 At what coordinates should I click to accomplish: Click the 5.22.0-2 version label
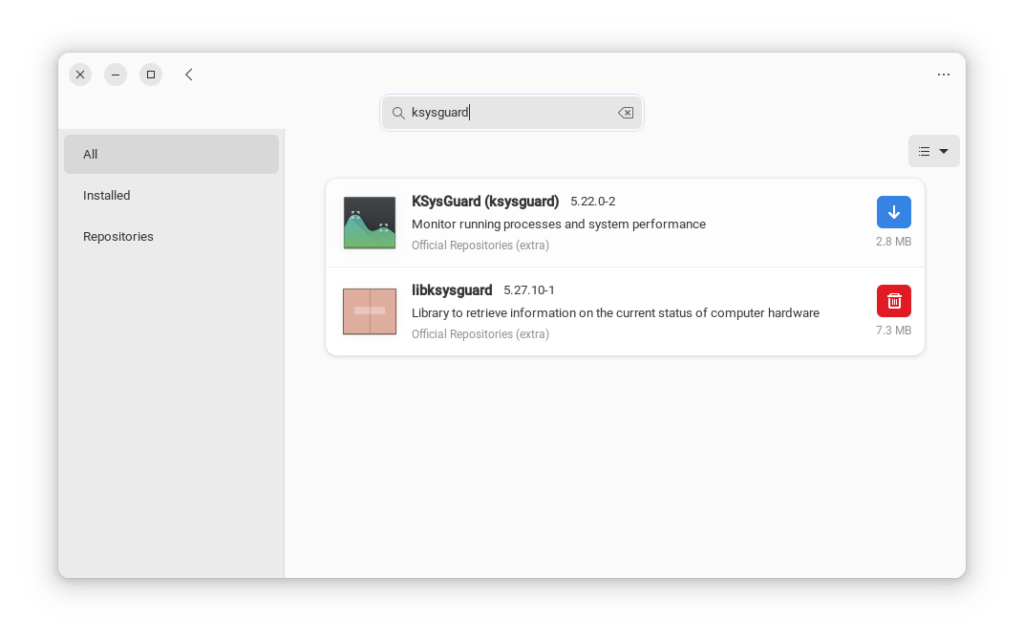593,202
